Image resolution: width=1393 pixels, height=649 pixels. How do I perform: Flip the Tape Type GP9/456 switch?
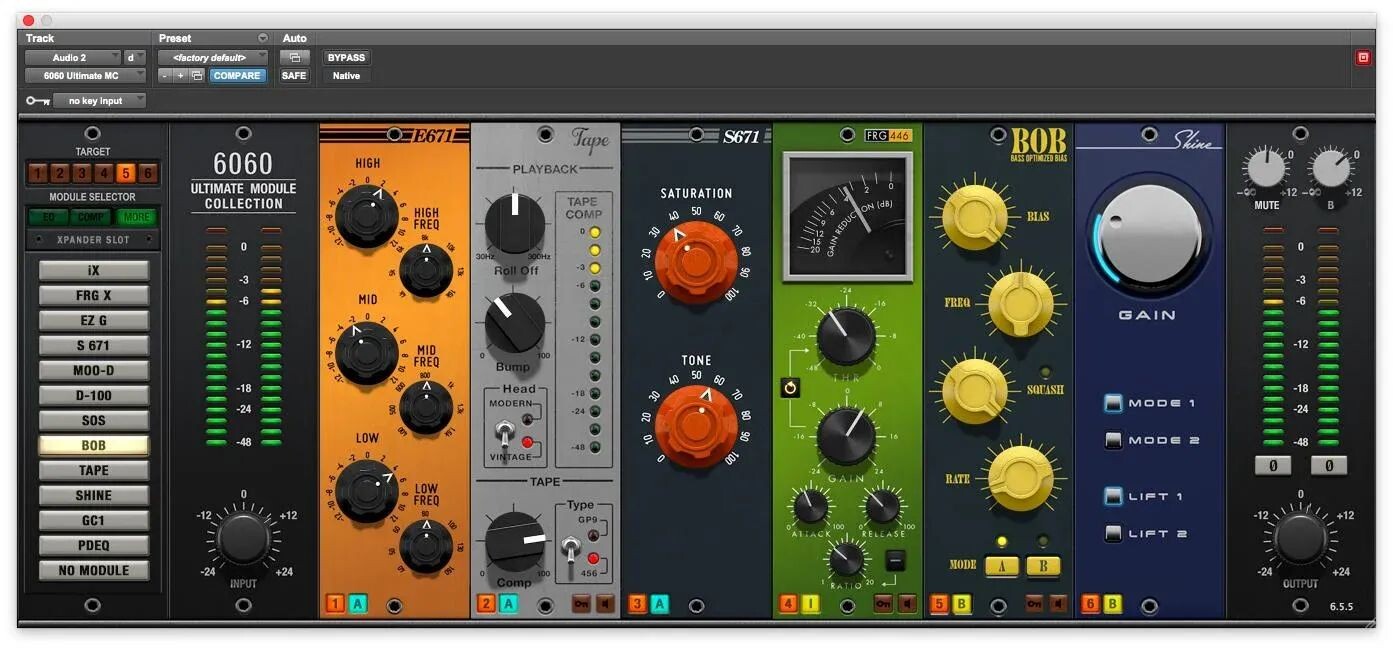573,550
